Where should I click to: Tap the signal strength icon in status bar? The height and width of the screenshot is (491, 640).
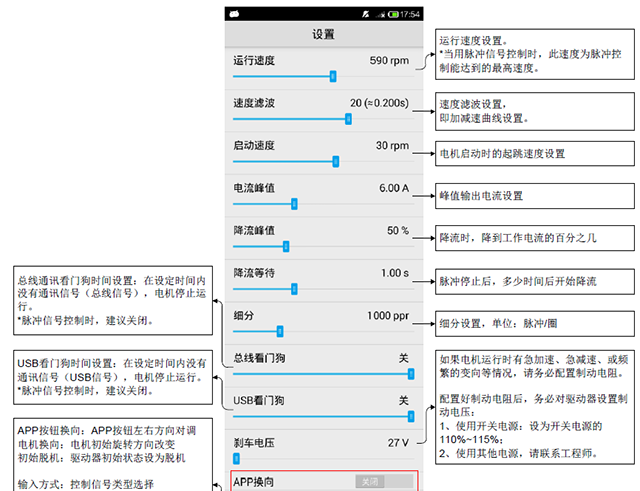[x=380, y=15]
